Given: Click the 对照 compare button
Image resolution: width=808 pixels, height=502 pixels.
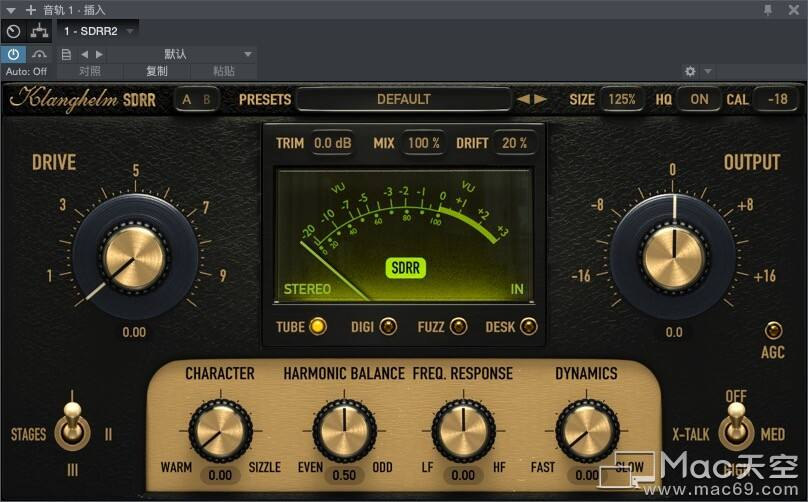Looking at the screenshot, I should tap(90, 71).
